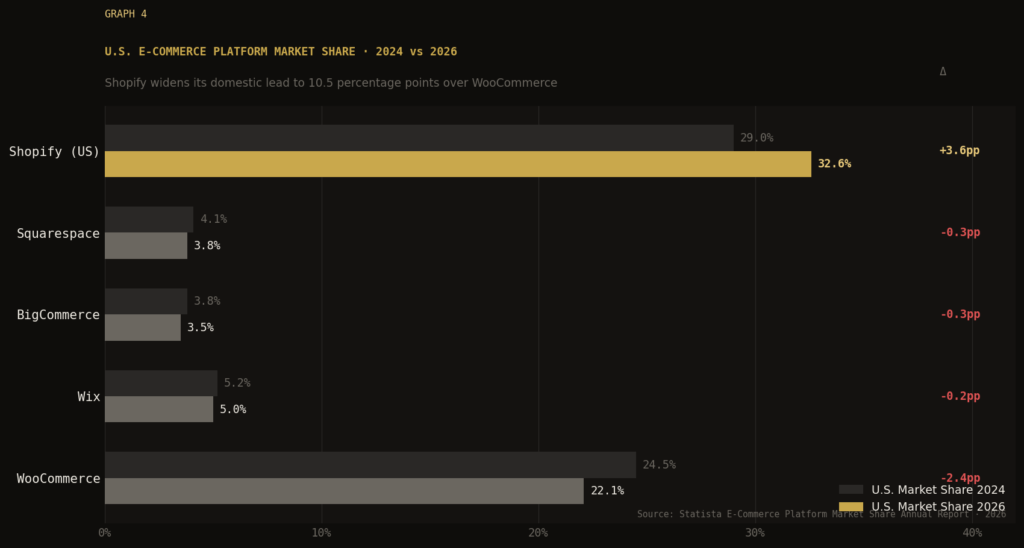Click the 5.2% value label
Viewport: 1024px width, 548px height.
click(237, 383)
